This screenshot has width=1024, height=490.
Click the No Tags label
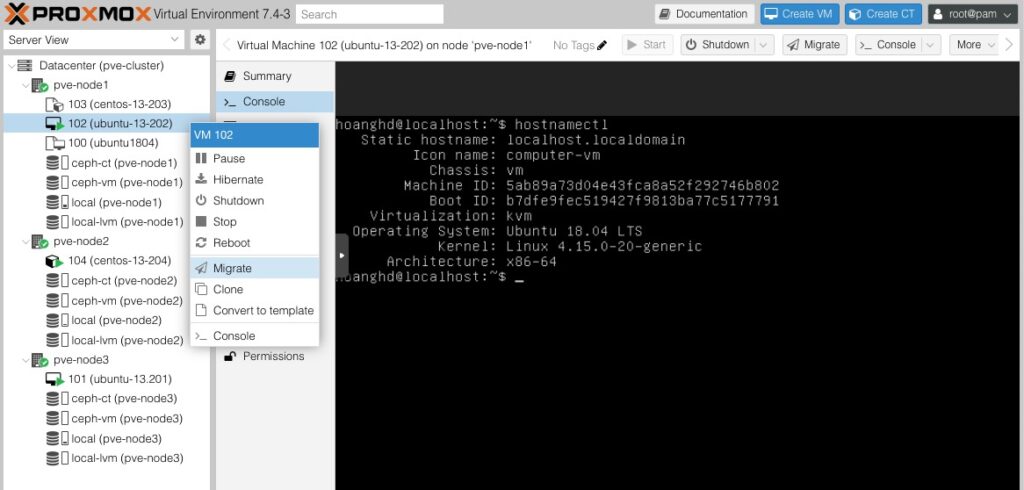573,45
